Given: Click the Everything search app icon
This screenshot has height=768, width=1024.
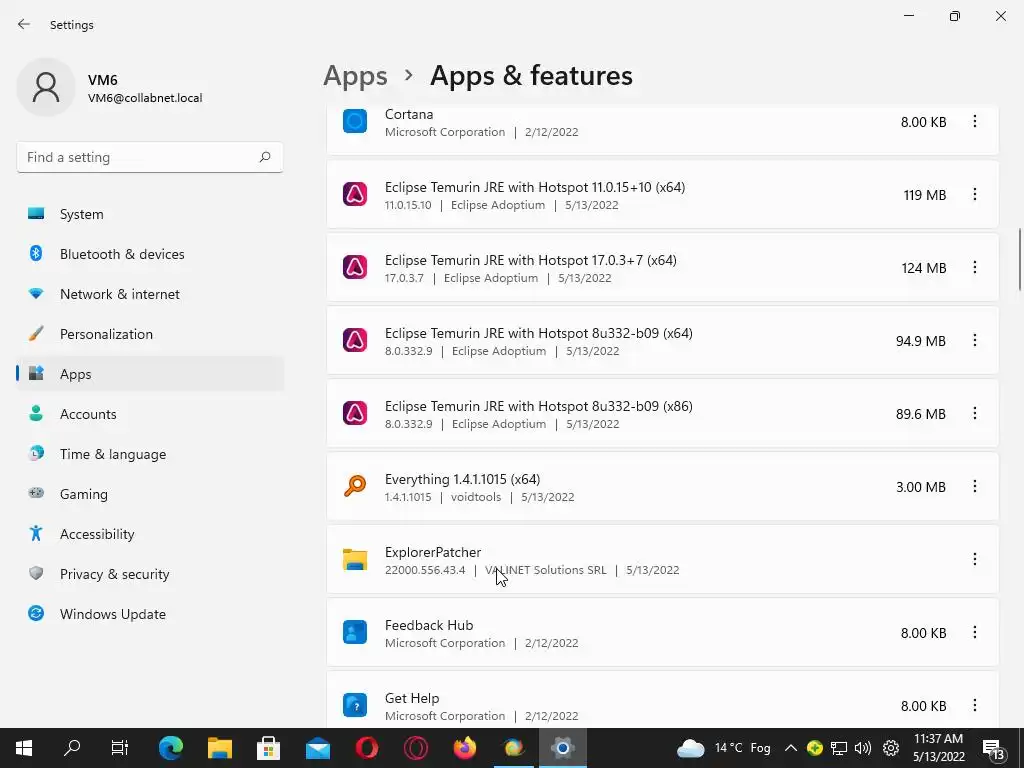Looking at the screenshot, I should tap(355, 487).
